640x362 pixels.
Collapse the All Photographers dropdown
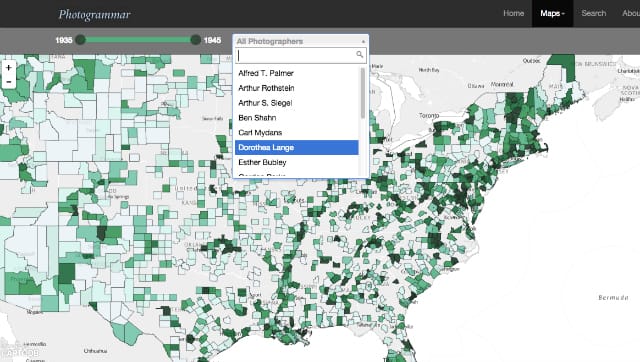click(301, 41)
